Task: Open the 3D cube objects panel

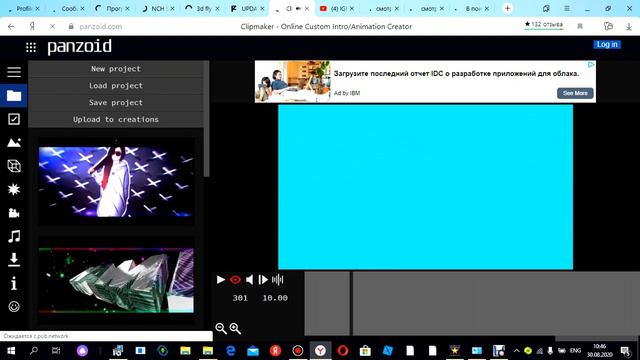Action: coord(14,166)
